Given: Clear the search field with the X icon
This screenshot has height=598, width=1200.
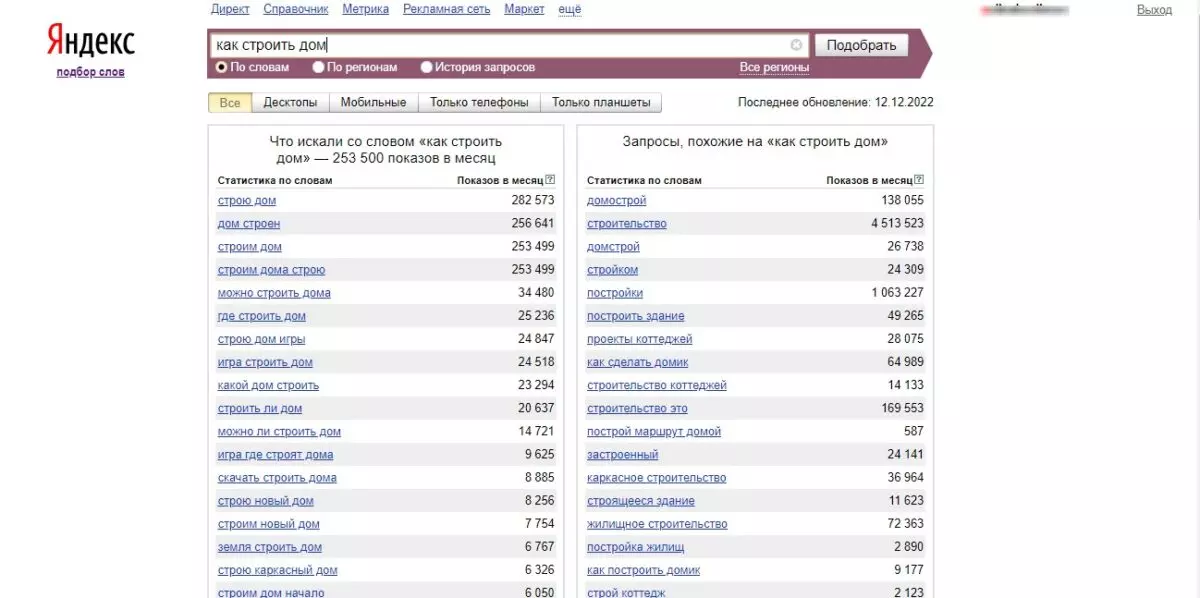Looking at the screenshot, I should pos(796,45).
